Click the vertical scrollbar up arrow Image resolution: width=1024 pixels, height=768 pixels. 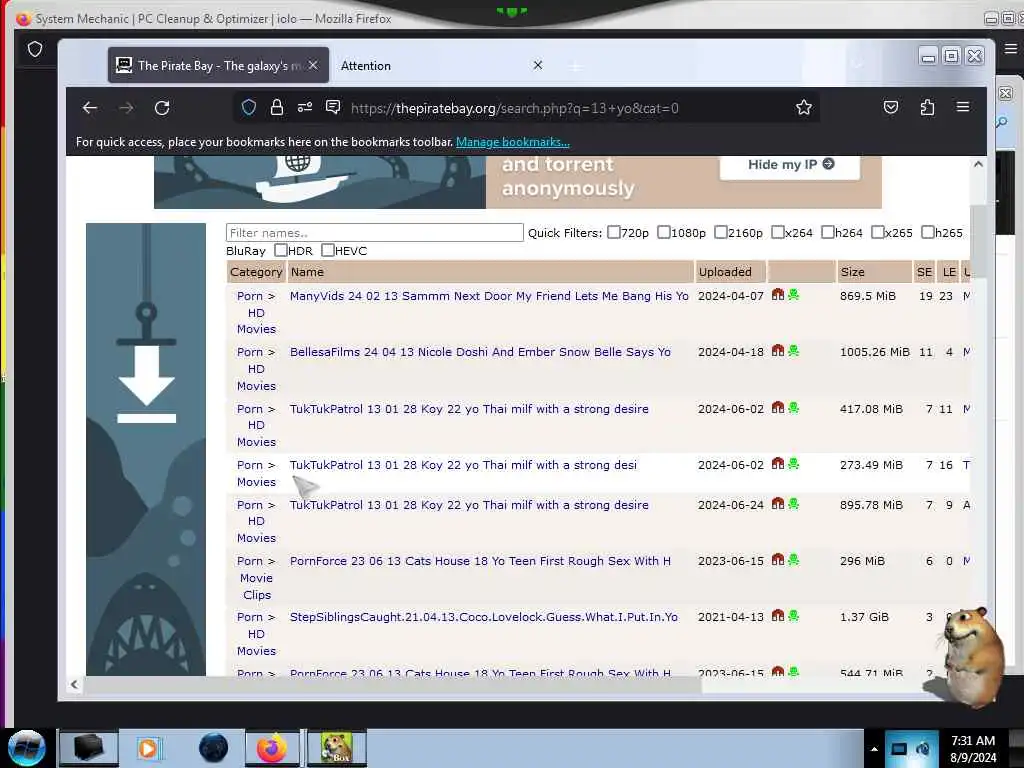pos(978,164)
